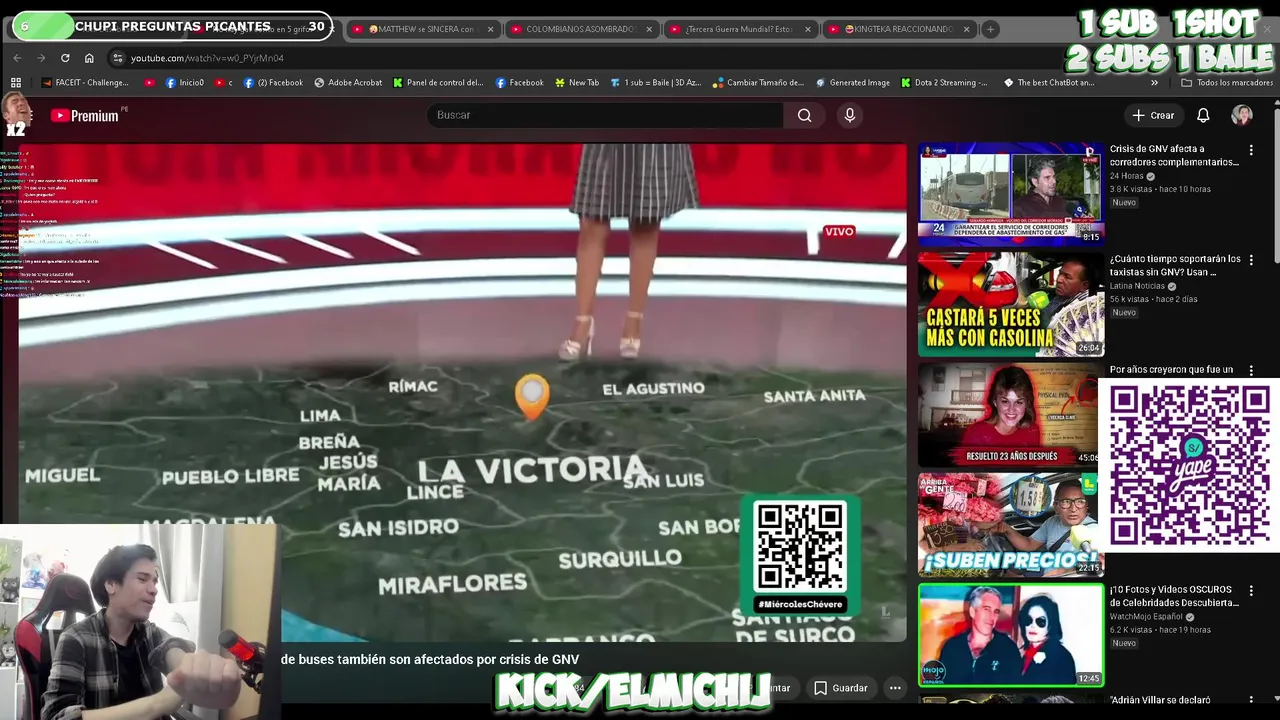This screenshot has width=1280, height=720.
Task: Click the browser back arrow
Action: (x=17, y=58)
